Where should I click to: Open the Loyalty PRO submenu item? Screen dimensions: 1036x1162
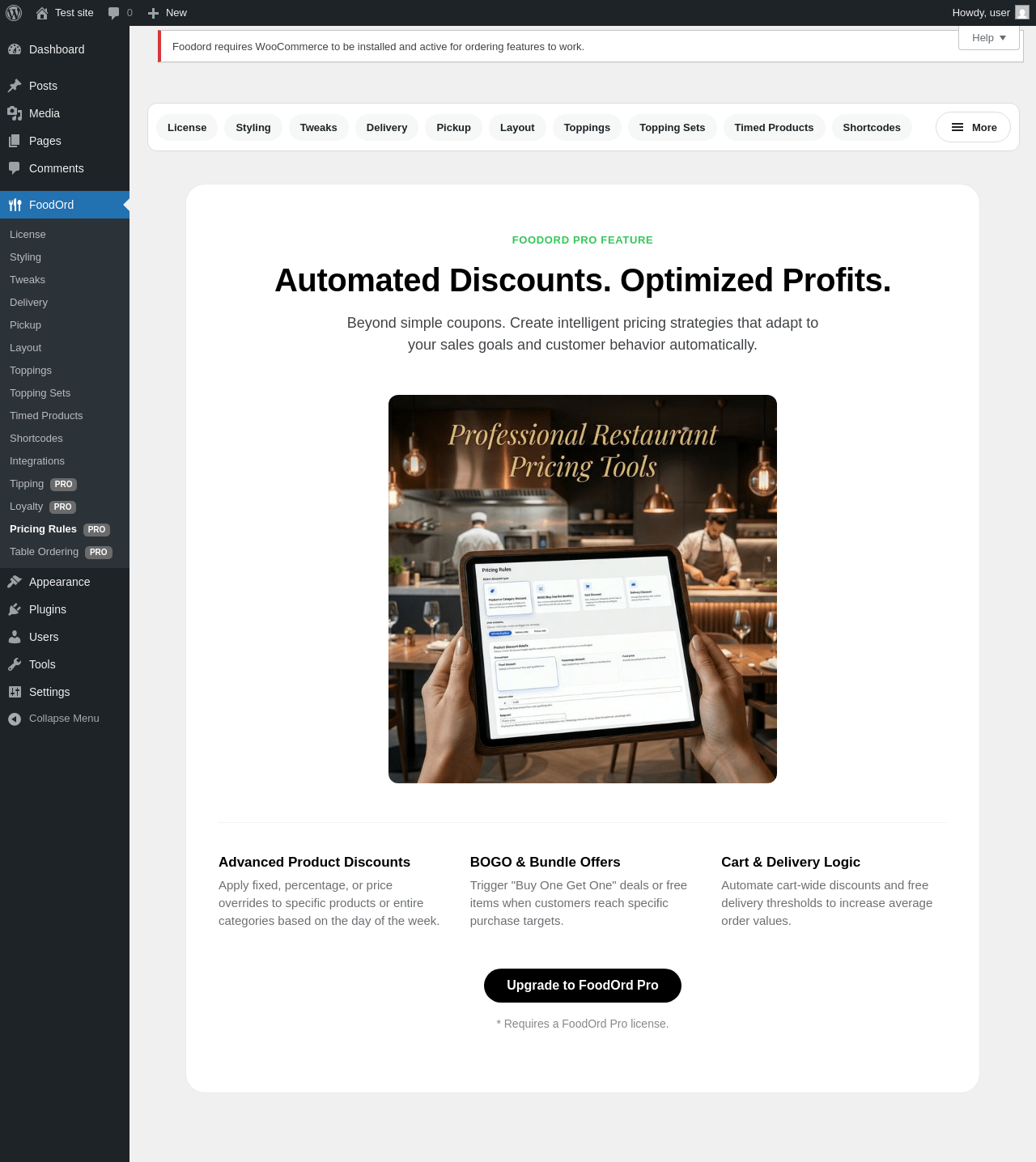pyautogui.click(x=65, y=507)
